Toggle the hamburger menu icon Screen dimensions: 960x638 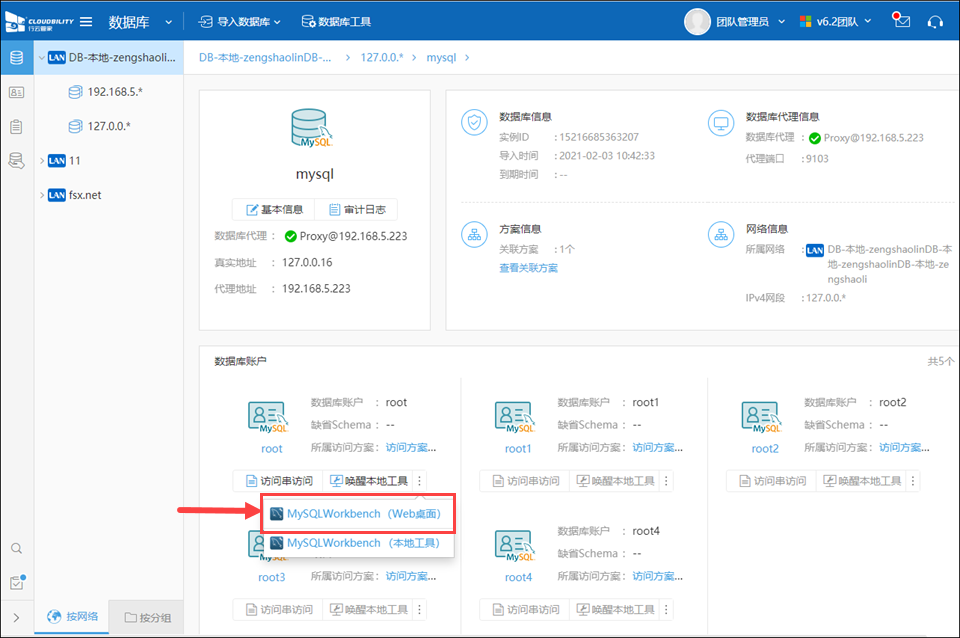coord(86,21)
